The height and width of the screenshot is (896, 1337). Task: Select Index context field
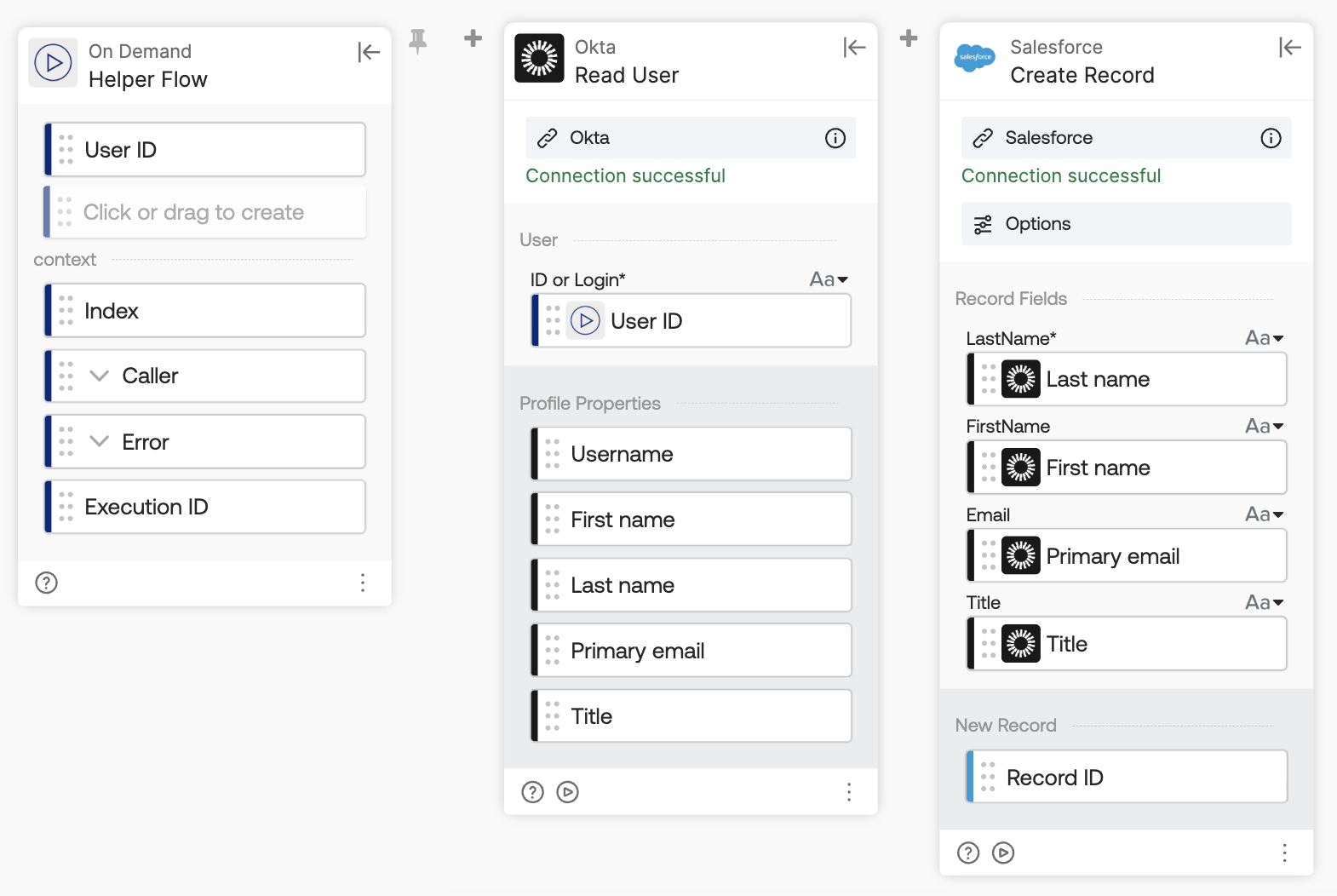point(204,311)
